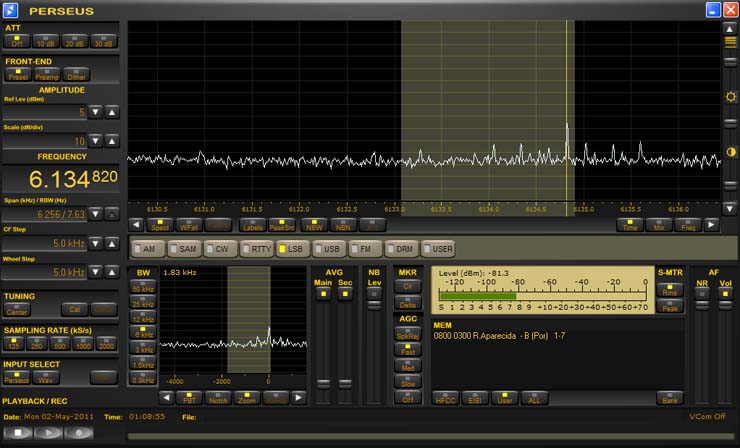This screenshot has height=448, width=740.
Task: Toggle the Presel front-end filter
Action: click(18, 75)
